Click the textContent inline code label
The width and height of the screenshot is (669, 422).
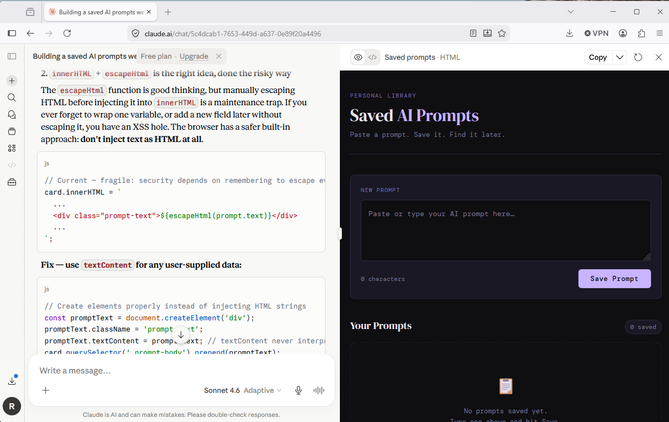(108, 265)
